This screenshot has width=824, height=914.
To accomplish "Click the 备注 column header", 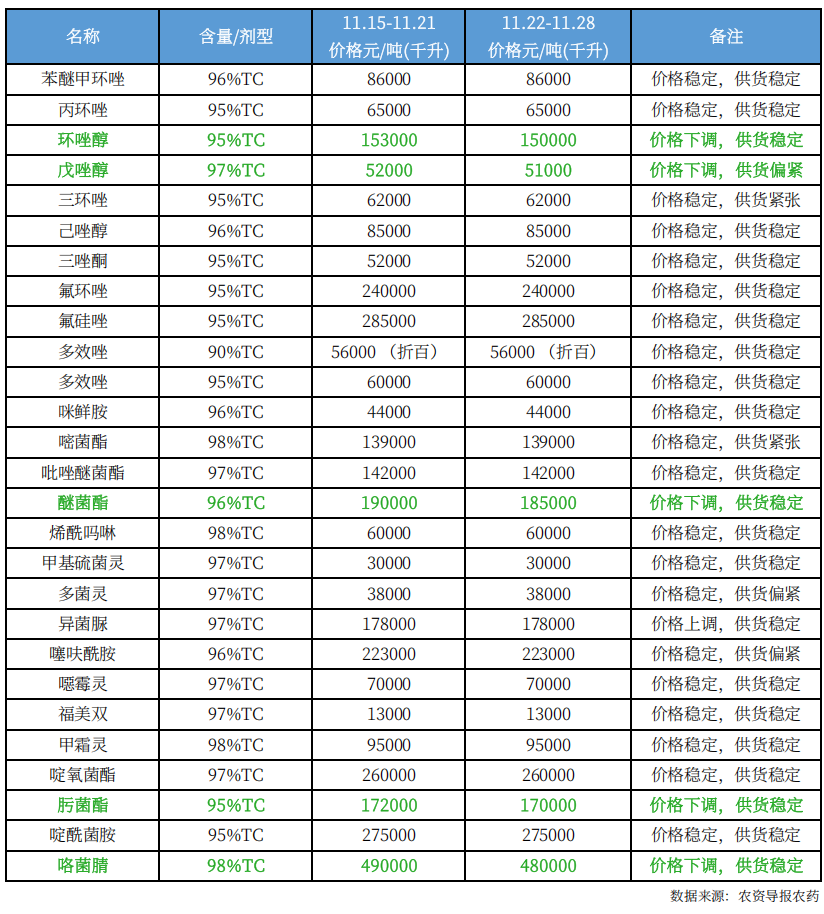I will (726, 36).
